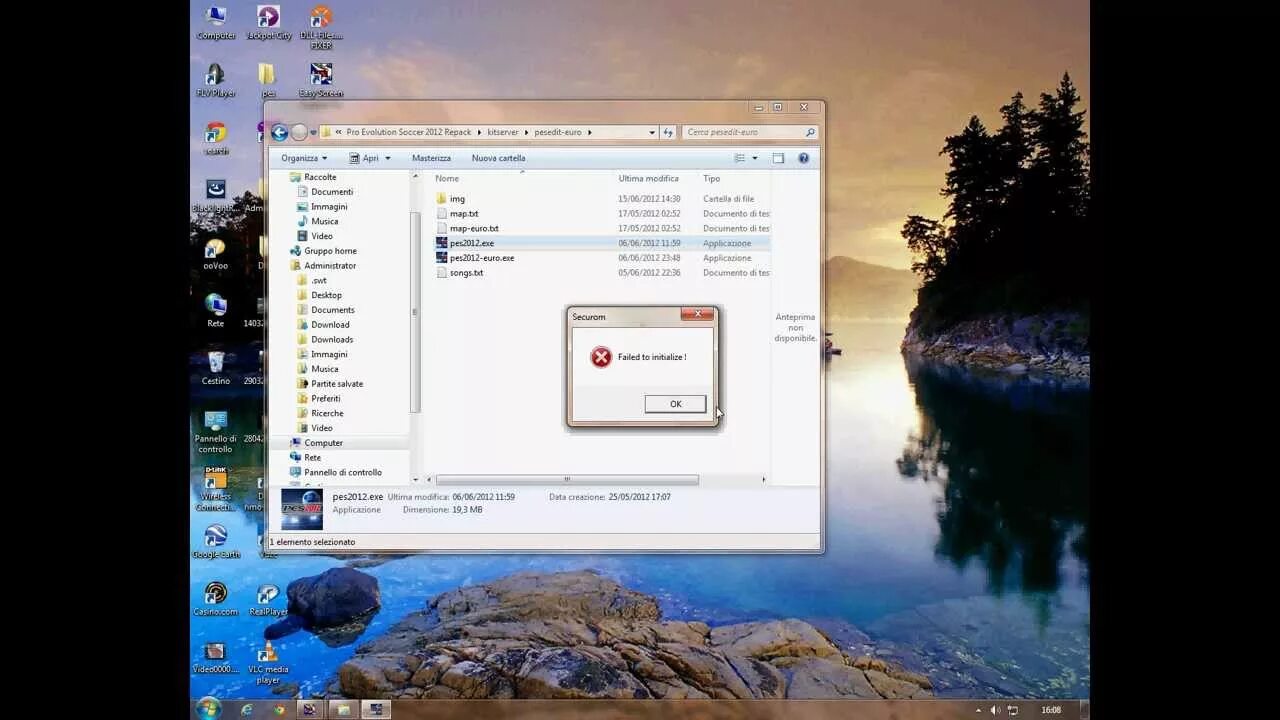Click Gruppo home in sidebar
Image resolution: width=1280 pixels, height=720 pixels.
pyautogui.click(x=330, y=251)
